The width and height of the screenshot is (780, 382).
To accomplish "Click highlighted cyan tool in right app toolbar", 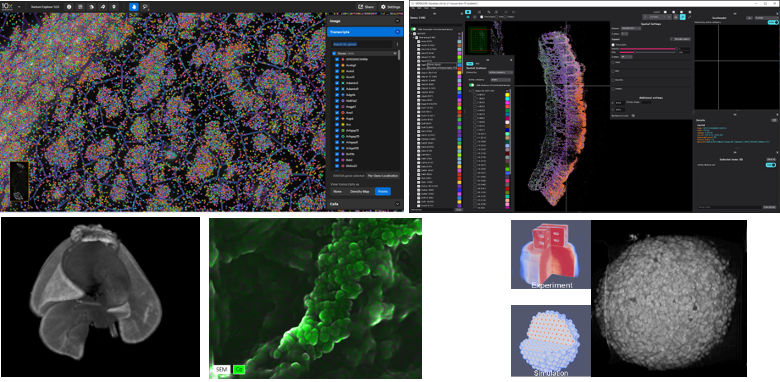I will (468, 11).
